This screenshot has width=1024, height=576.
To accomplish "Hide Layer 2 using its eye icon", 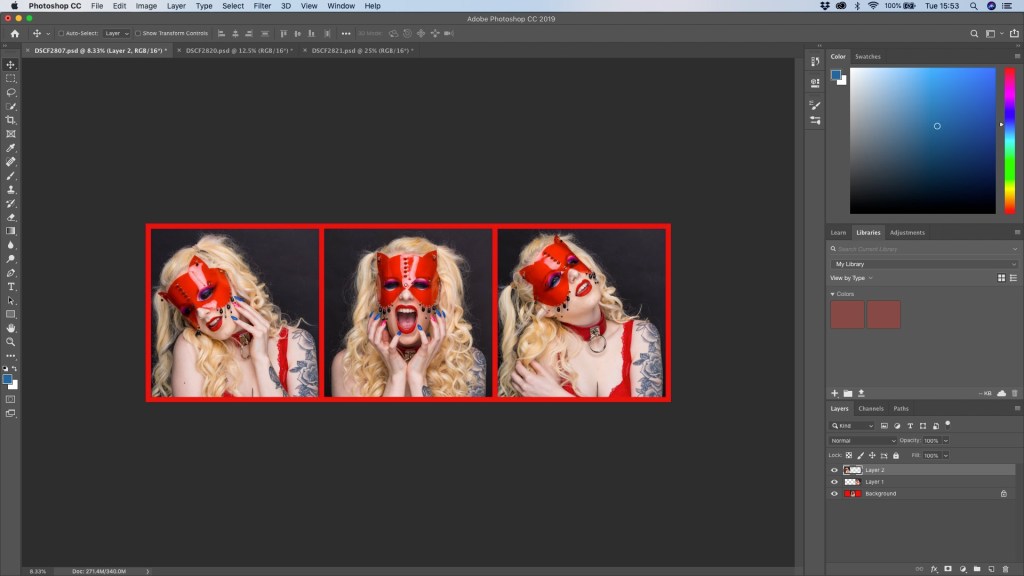I will 834,470.
